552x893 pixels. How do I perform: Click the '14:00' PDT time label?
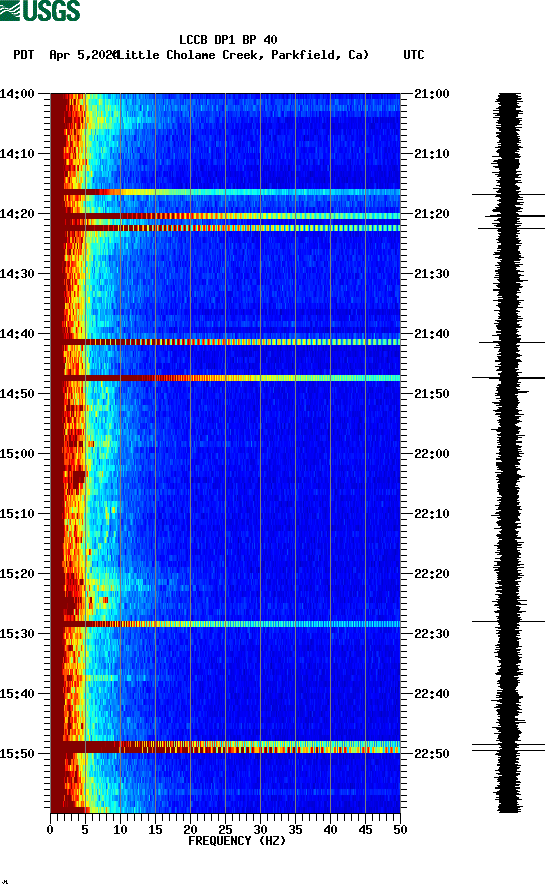[x=17, y=93]
